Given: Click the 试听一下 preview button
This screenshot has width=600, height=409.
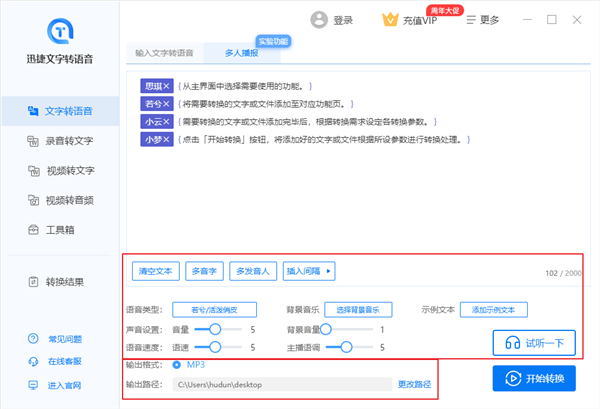Looking at the screenshot, I should (534, 343).
